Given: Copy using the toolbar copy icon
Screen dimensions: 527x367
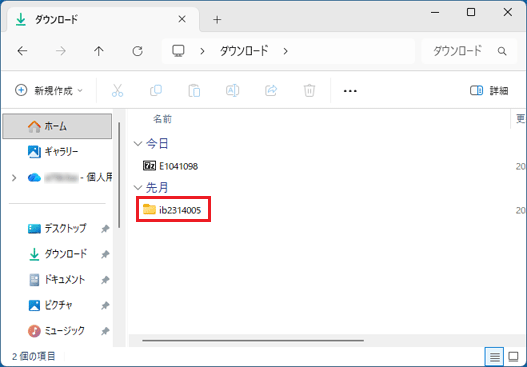Looking at the screenshot, I should pyautogui.click(x=156, y=91).
